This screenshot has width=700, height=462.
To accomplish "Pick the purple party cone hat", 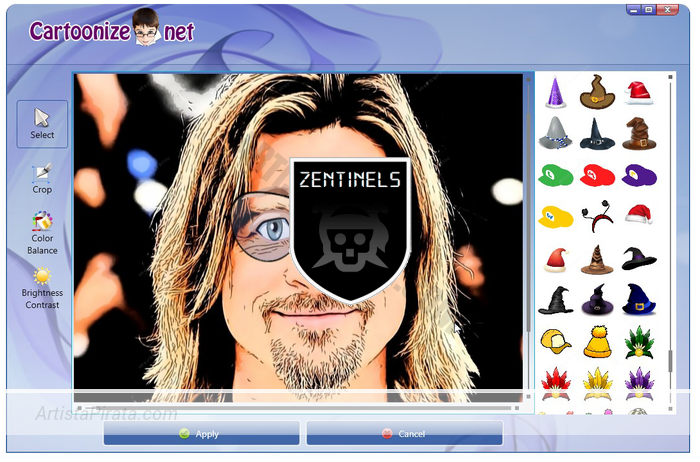I will pyautogui.click(x=555, y=92).
